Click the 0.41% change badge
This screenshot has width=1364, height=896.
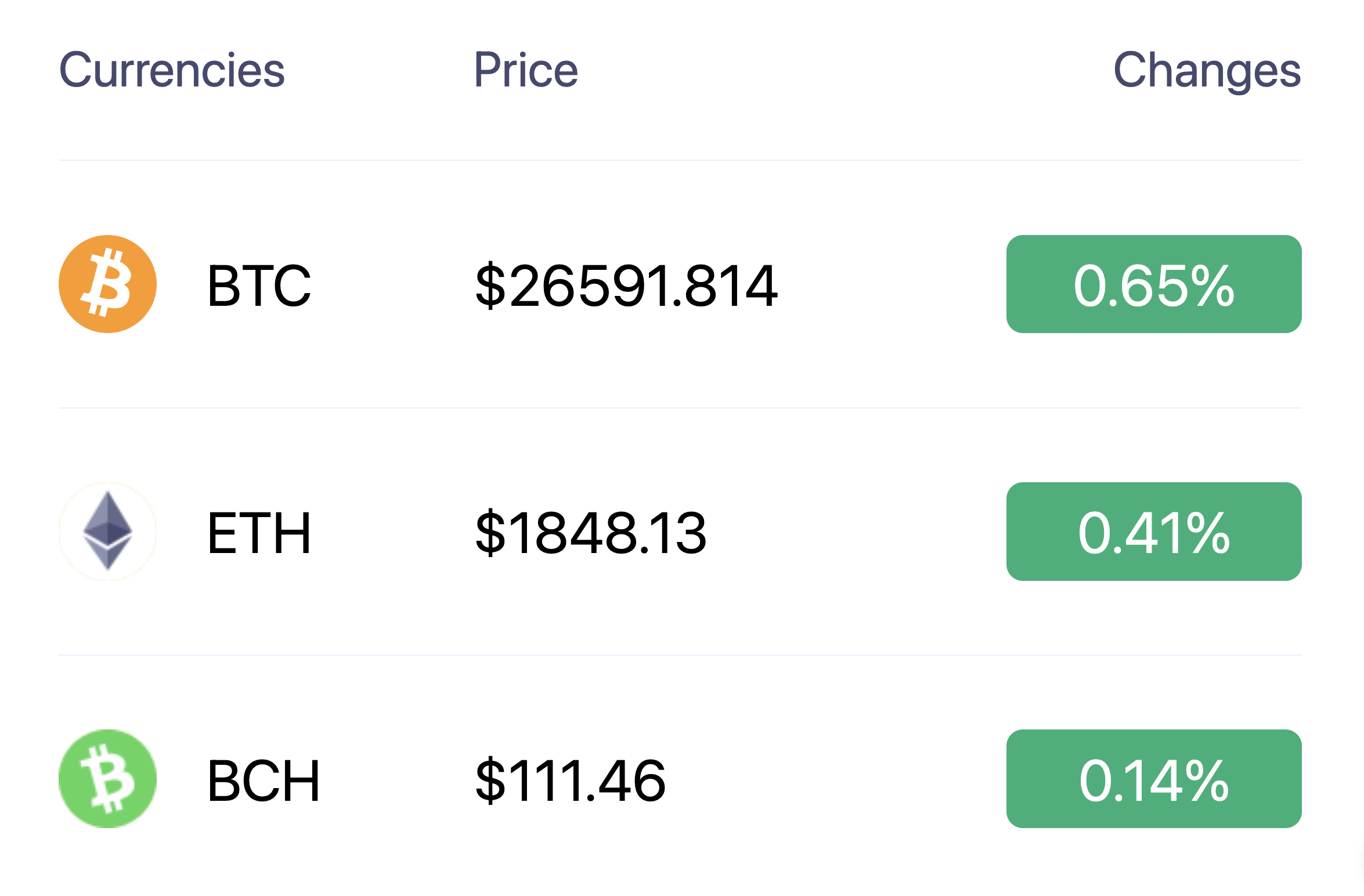coord(1154,532)
